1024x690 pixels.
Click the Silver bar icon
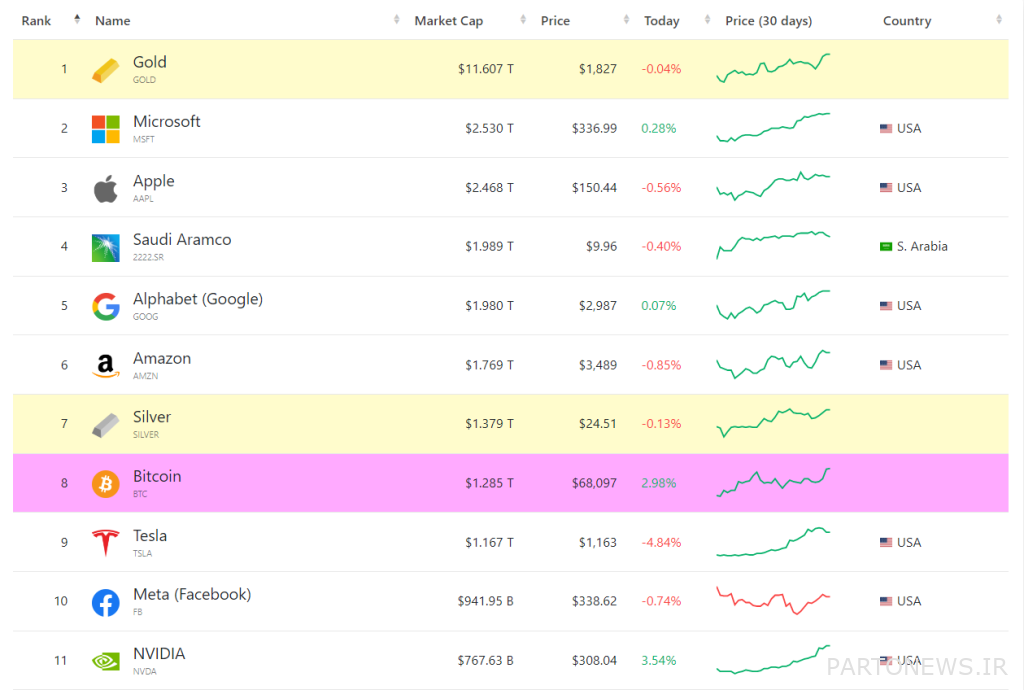click(x=105, y=425)
